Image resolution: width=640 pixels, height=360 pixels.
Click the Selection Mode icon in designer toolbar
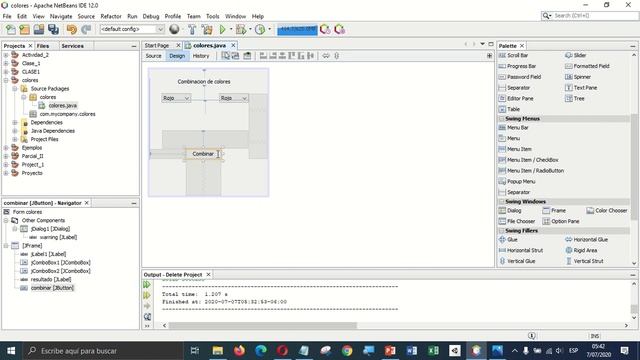pos(226,56)
